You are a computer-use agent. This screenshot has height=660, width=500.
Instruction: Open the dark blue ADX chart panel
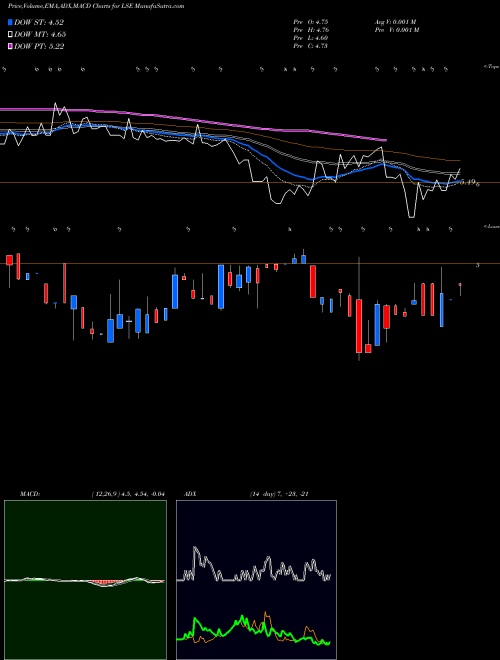[256, 580]
